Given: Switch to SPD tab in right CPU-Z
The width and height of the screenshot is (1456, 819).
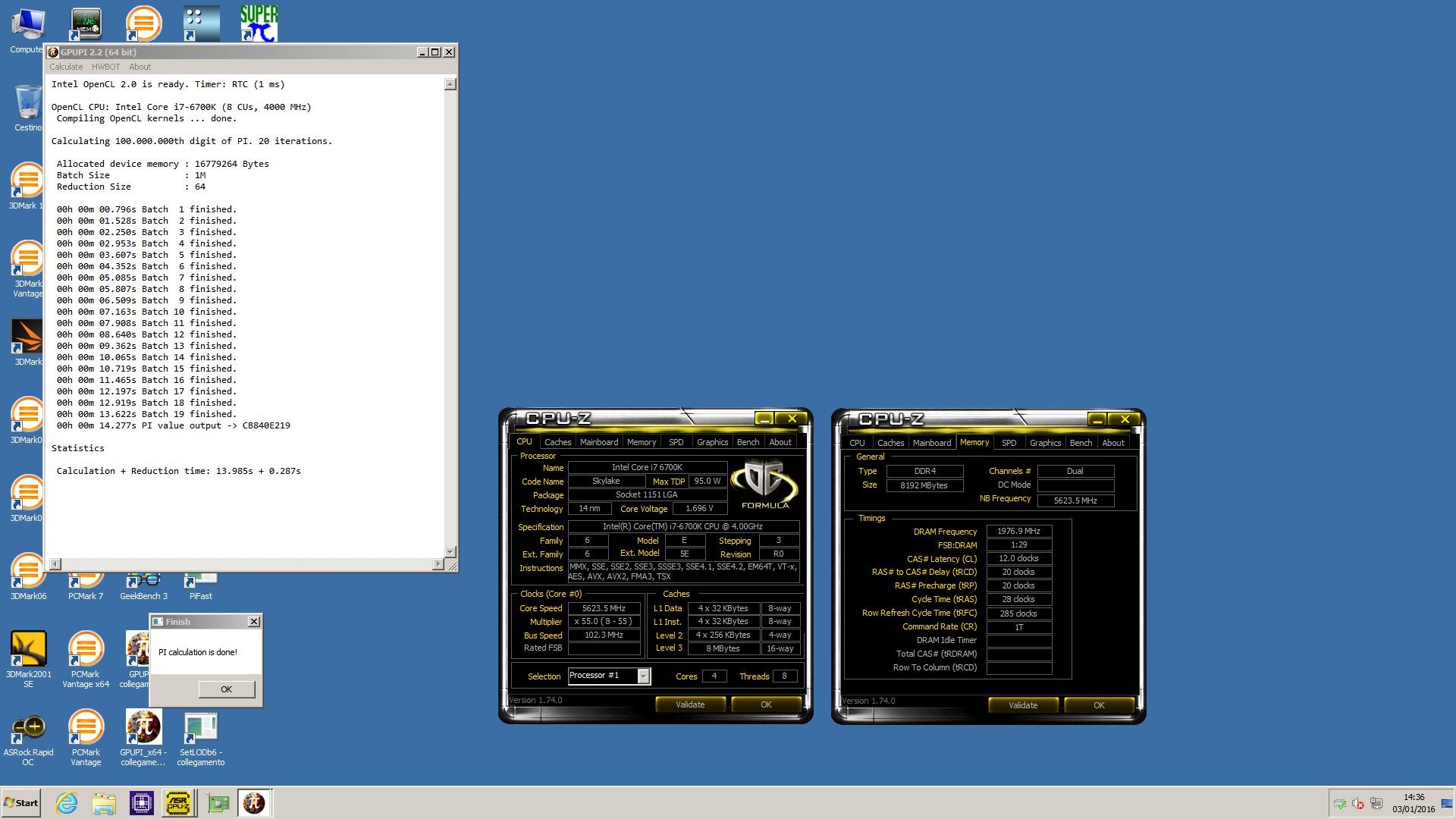Looking at the screenshot, I should pos(1009,443).
